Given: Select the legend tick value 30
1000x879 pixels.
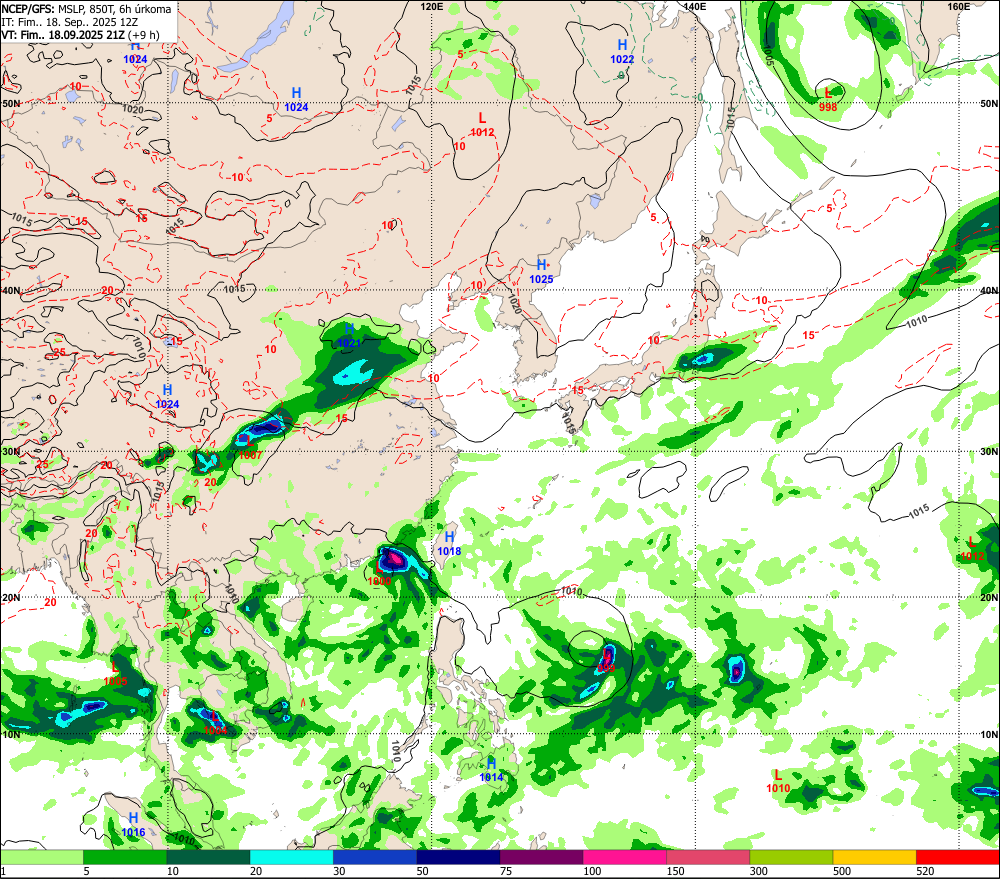Looking at the screenshot, I should pos(339,871).
